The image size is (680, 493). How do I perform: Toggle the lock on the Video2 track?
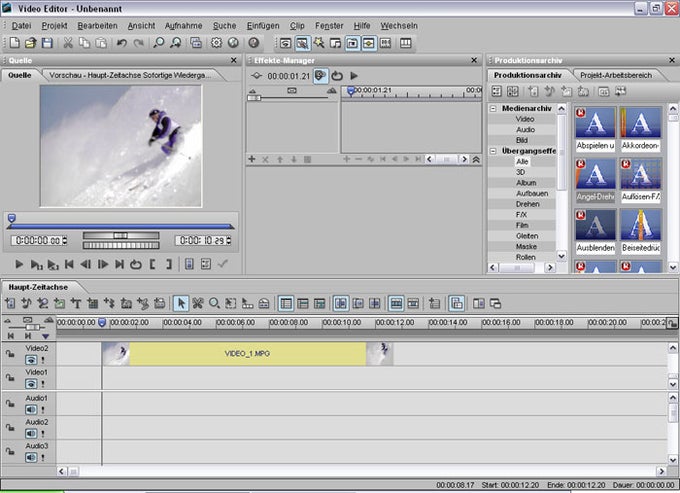pyautogui.click(x=10, y=354)
